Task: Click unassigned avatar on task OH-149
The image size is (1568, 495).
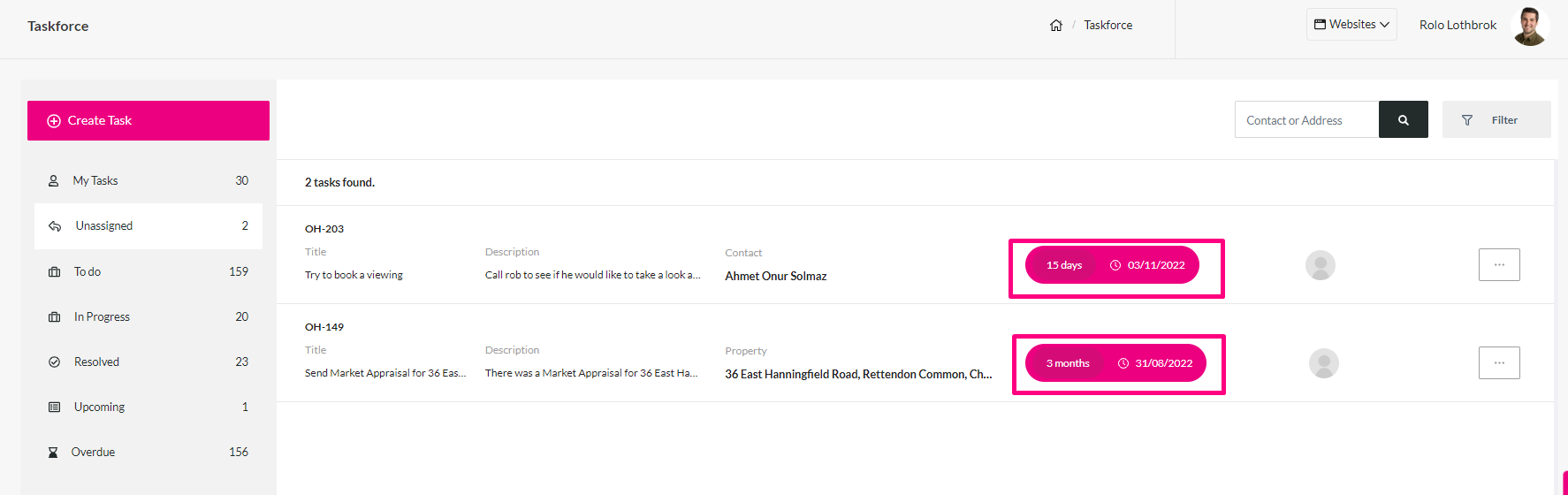Action: (1324, 363)
